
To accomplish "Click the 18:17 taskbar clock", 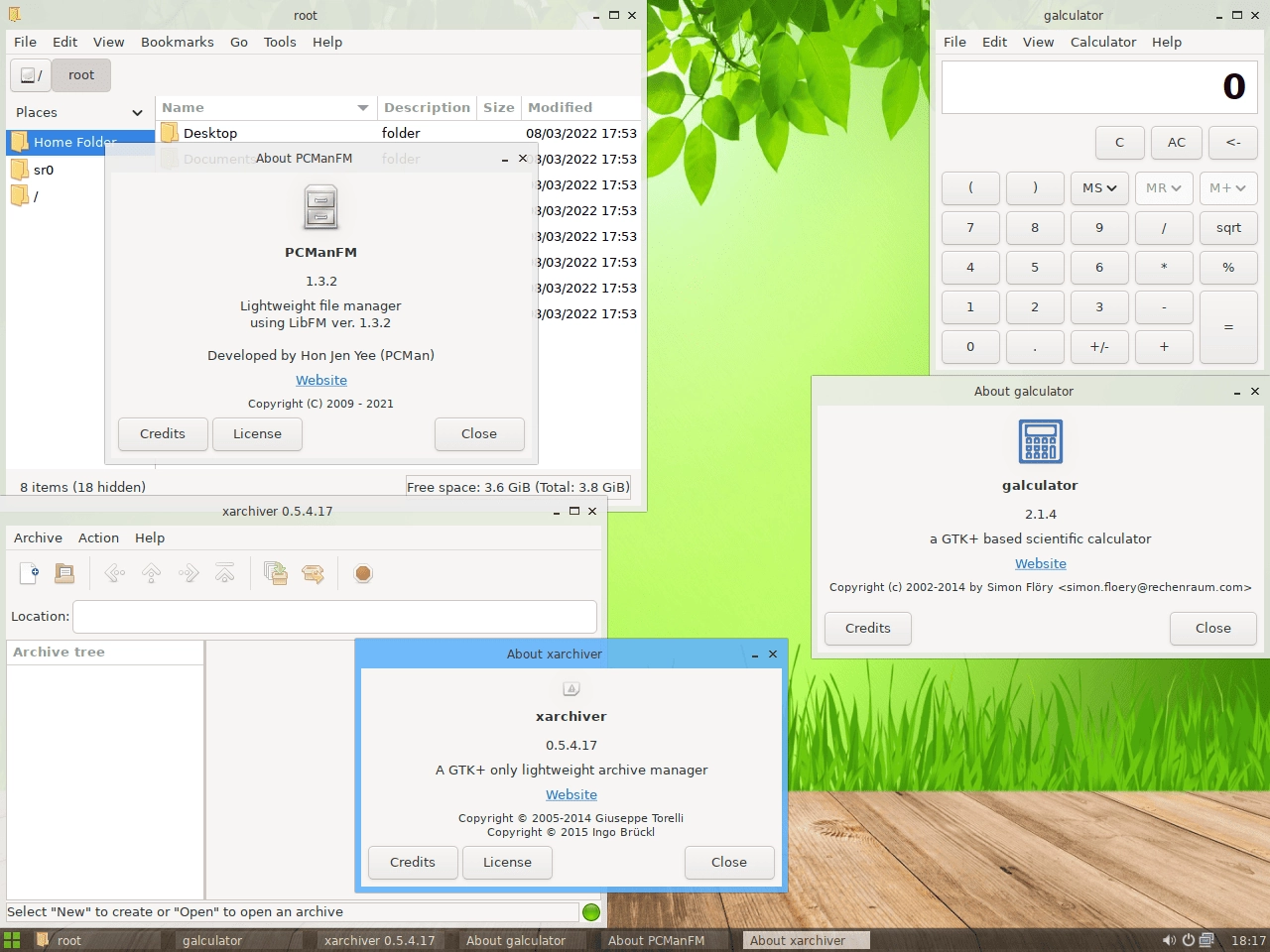I will [1248, 940].
